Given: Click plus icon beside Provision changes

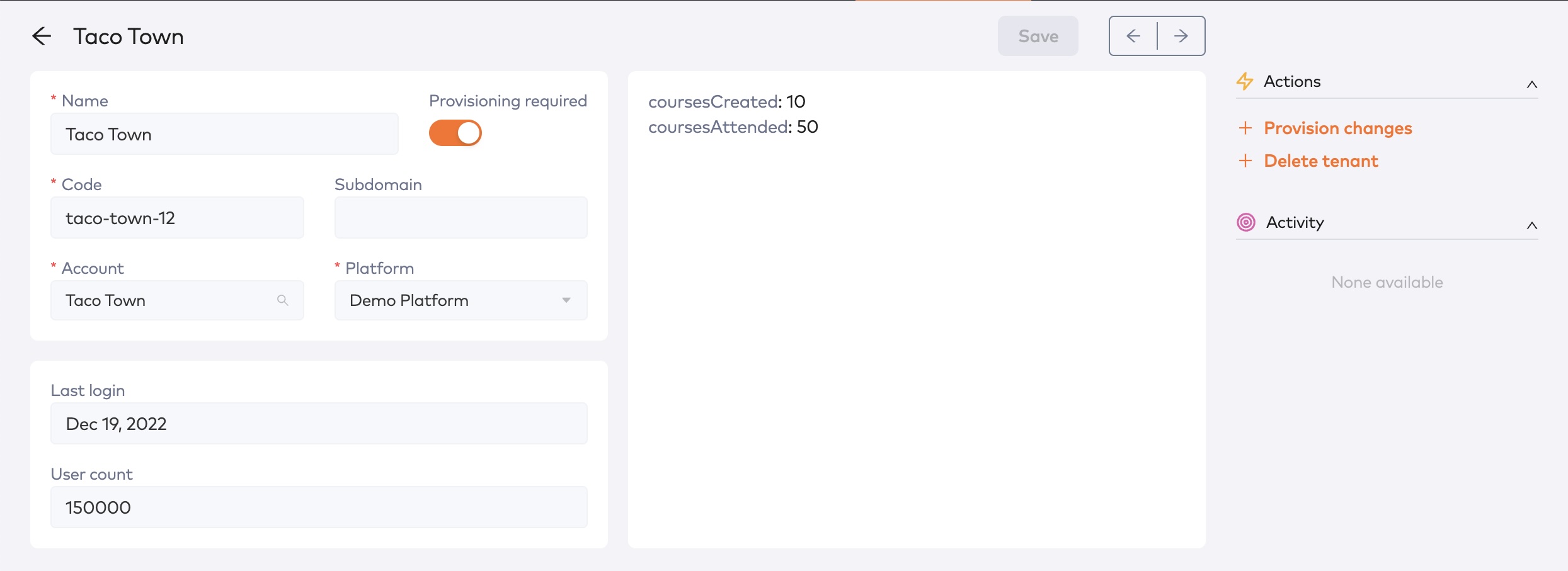Looking at the screenshot, I should tap(1245, 128).
